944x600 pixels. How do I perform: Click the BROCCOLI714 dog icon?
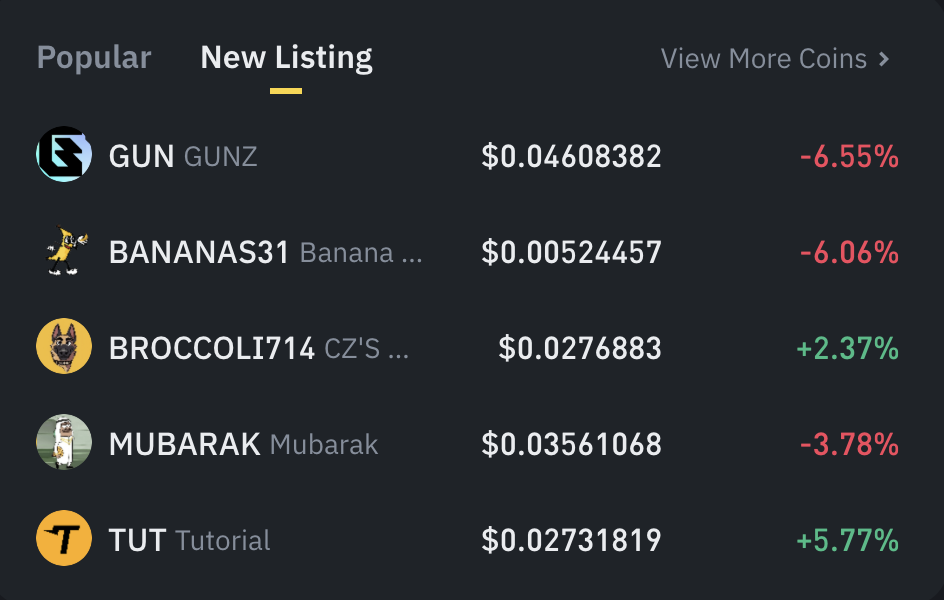[x=64, y=346]
